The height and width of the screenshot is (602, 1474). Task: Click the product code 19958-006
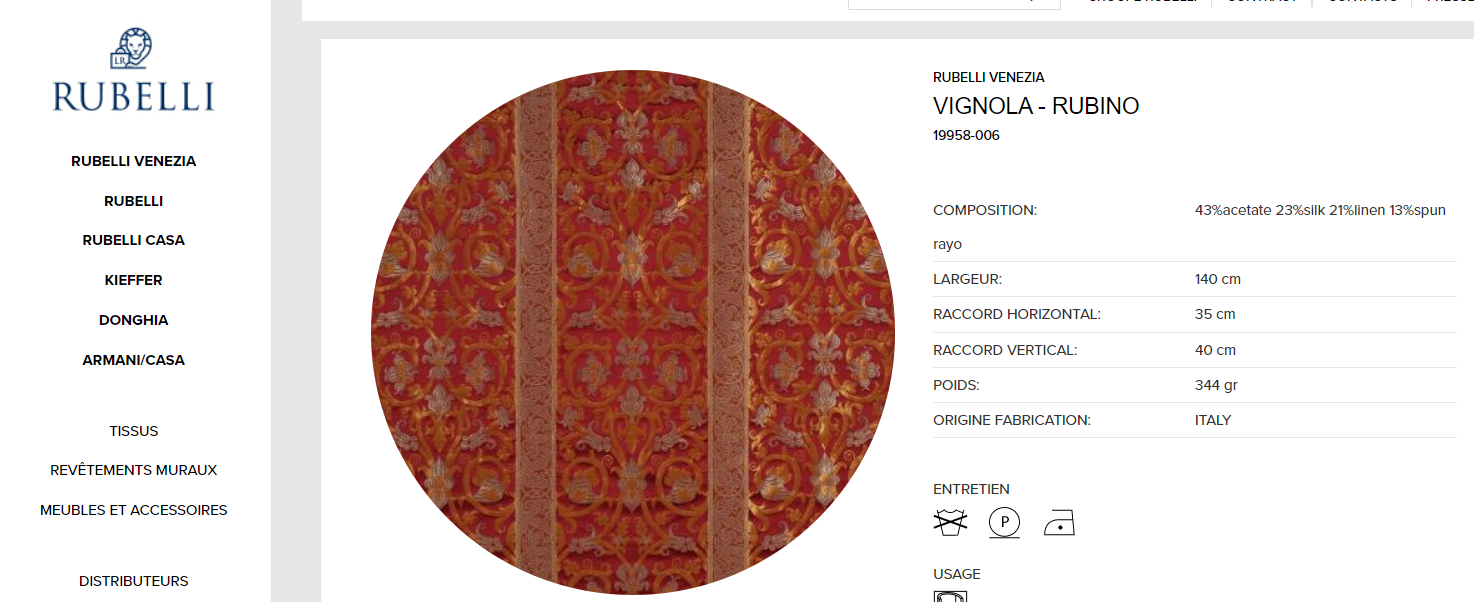point(966,135)
